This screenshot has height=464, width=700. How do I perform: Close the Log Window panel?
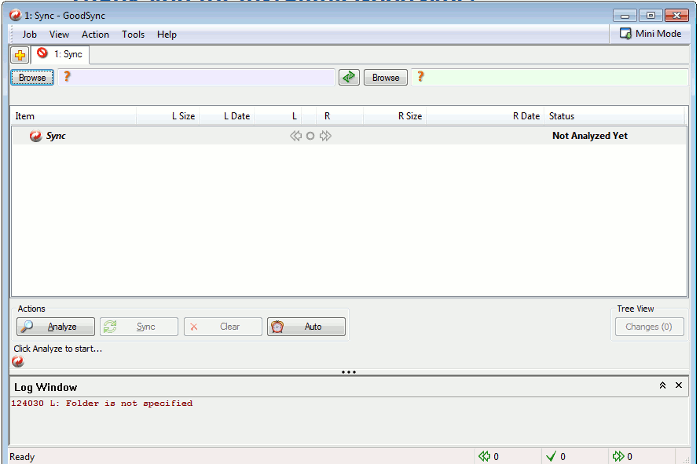coord(679,385)
